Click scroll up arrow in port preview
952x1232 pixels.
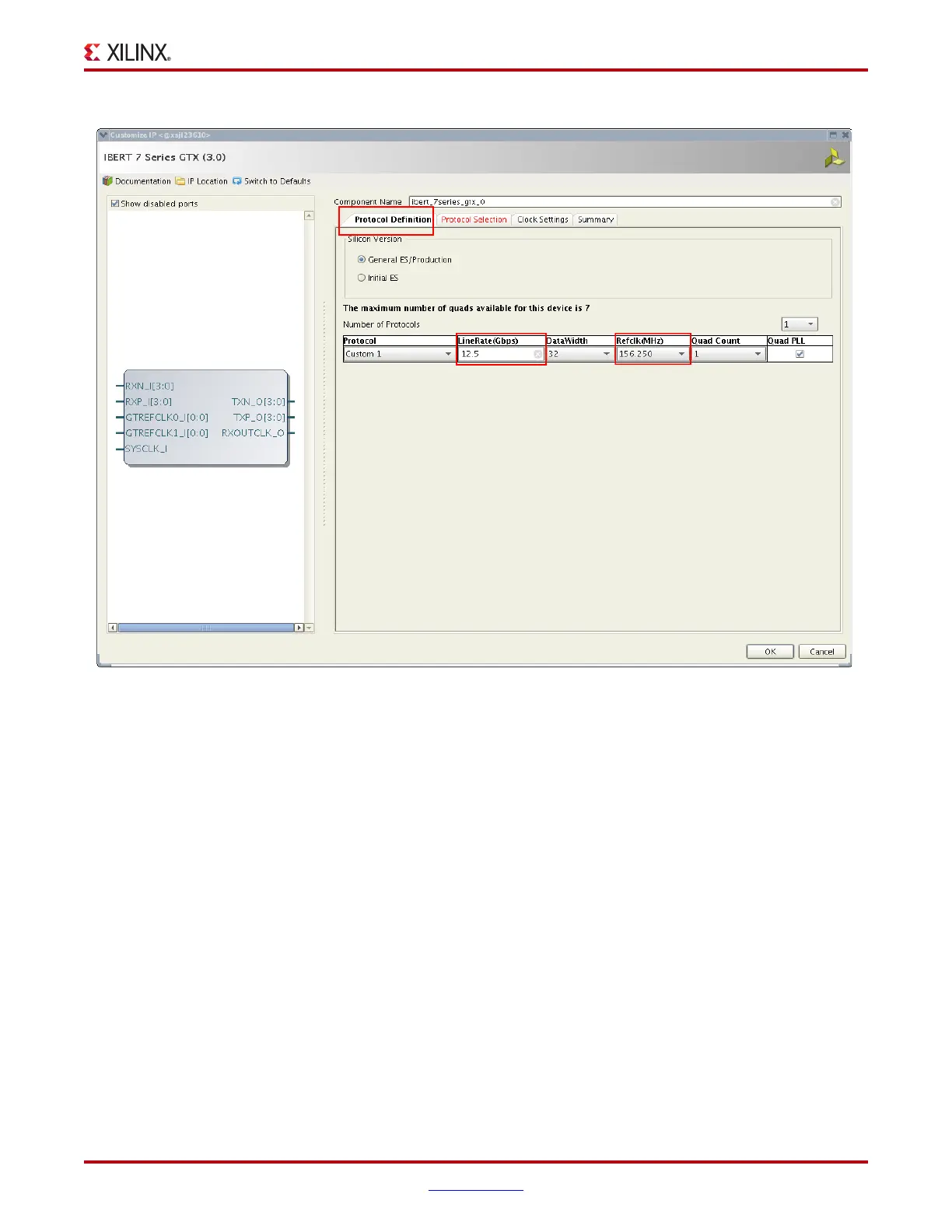tap(309, 215)
